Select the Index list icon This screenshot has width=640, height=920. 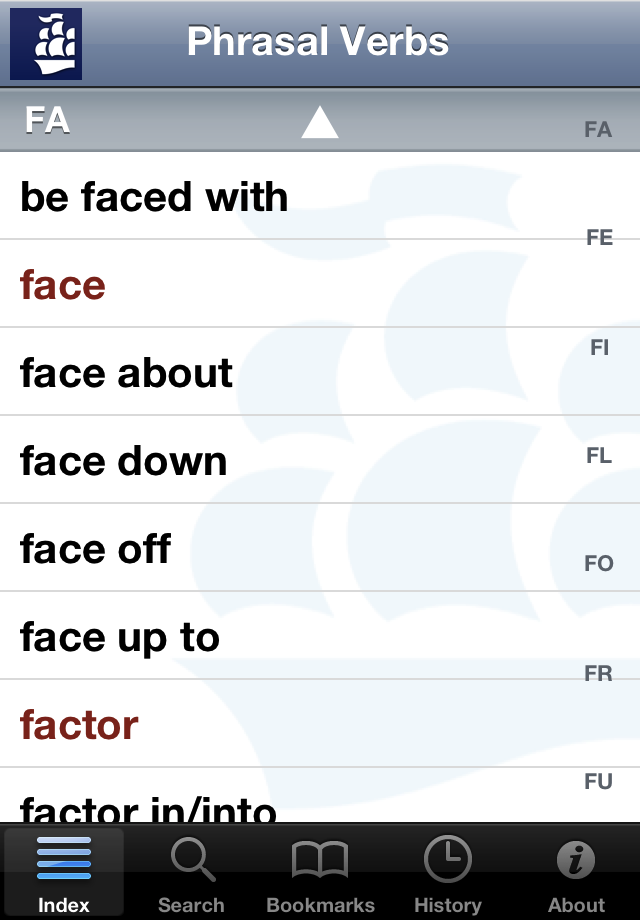point(64,860)
